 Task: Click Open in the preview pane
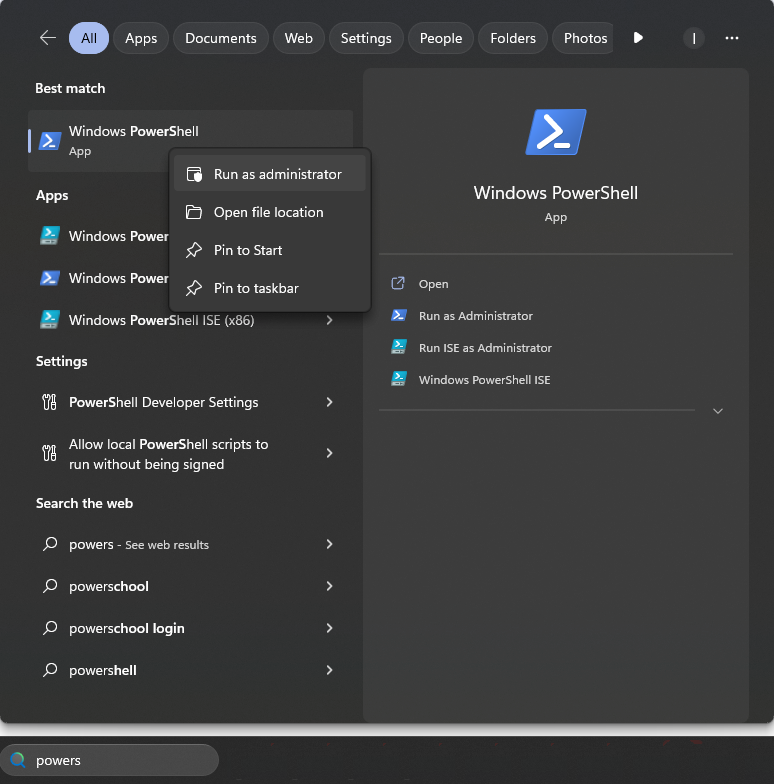click(434, 284)
